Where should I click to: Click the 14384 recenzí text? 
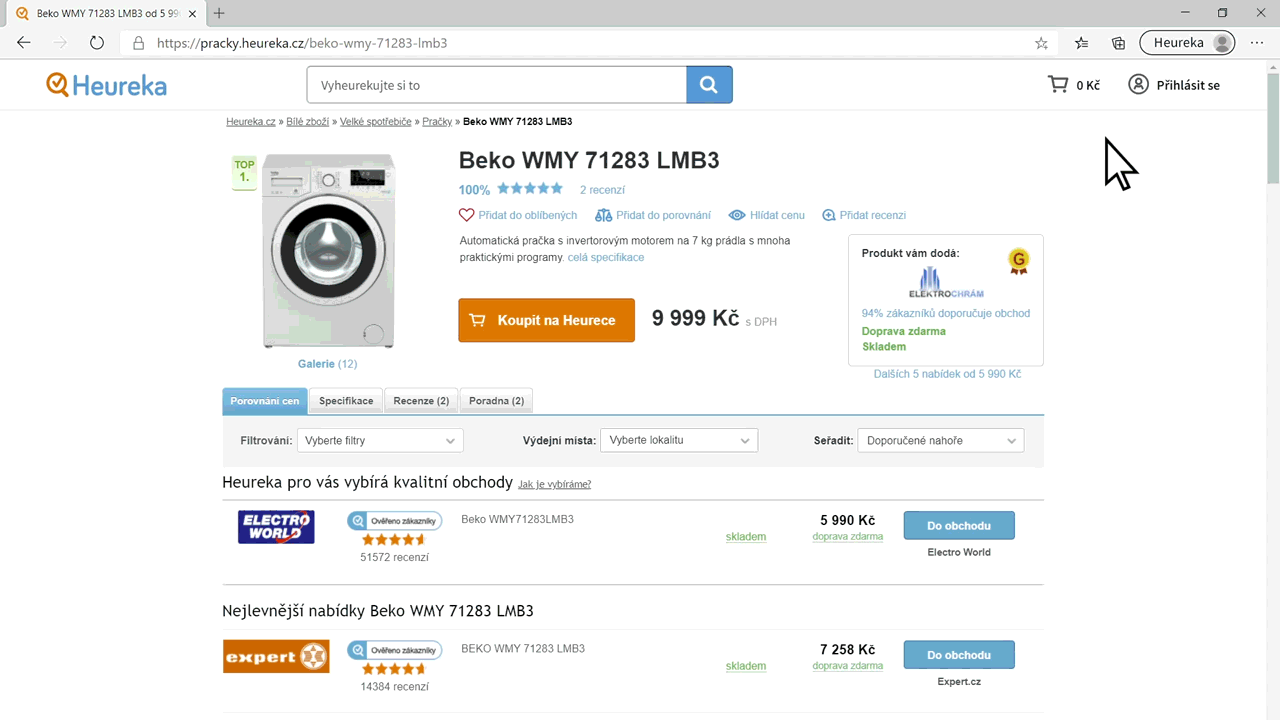(394, 687)
